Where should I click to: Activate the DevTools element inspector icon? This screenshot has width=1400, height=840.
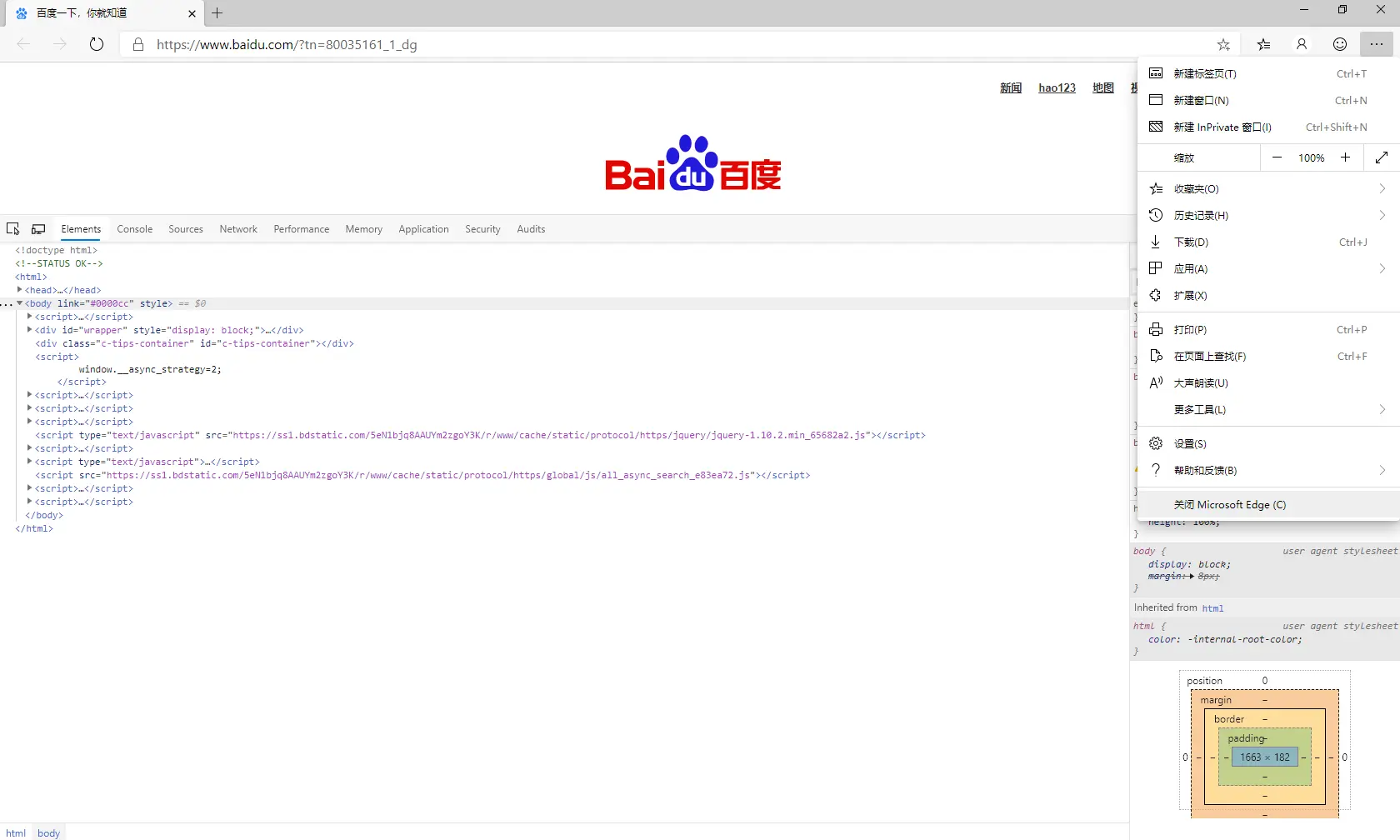click(x=13, y=228)
